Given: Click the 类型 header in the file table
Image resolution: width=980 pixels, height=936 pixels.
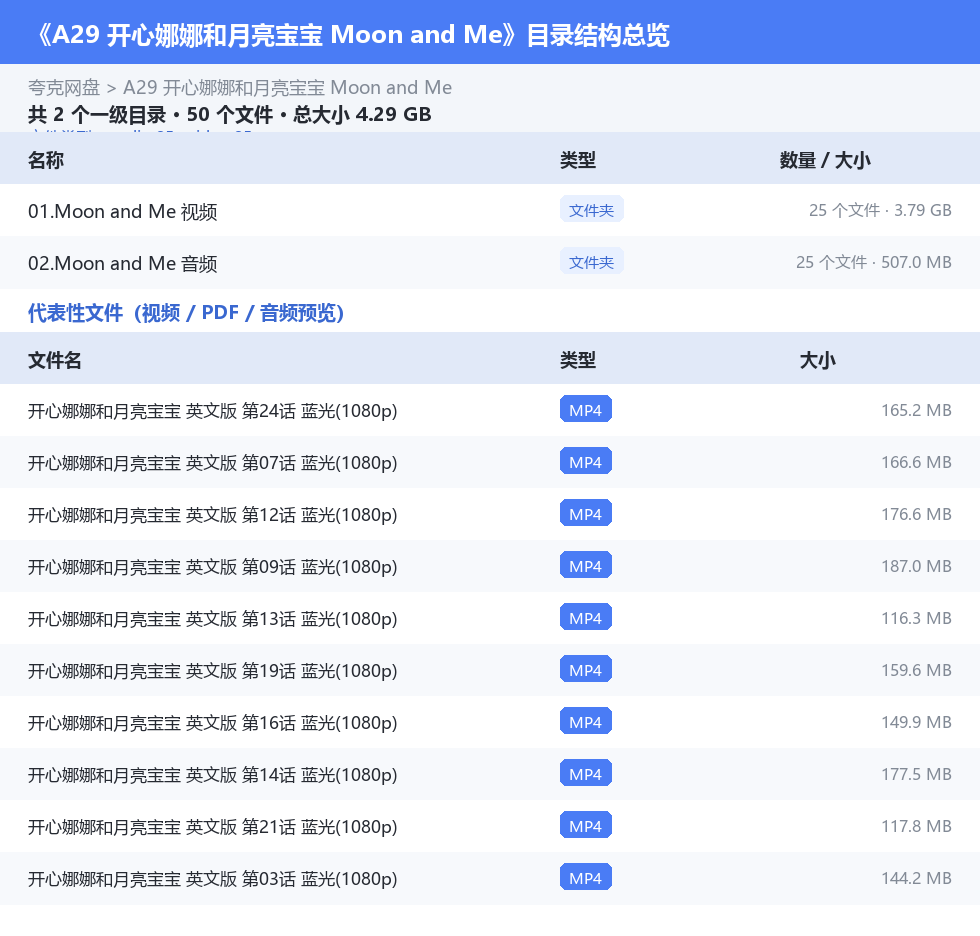Looking at the screenshot, I should pyautogui.click(x=578, y=361).
